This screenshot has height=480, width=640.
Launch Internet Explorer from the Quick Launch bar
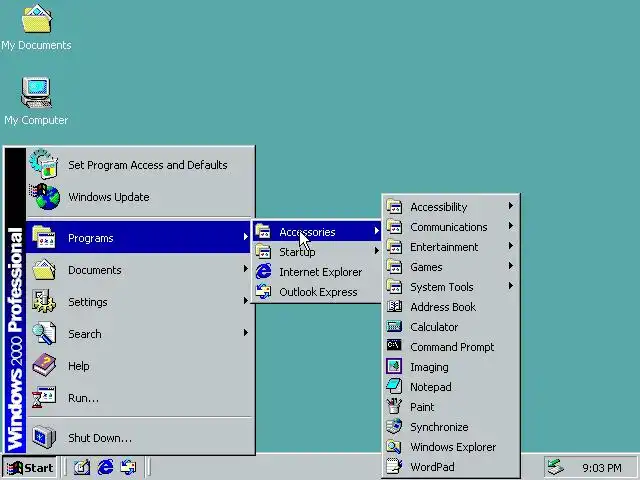click(105, 467)
